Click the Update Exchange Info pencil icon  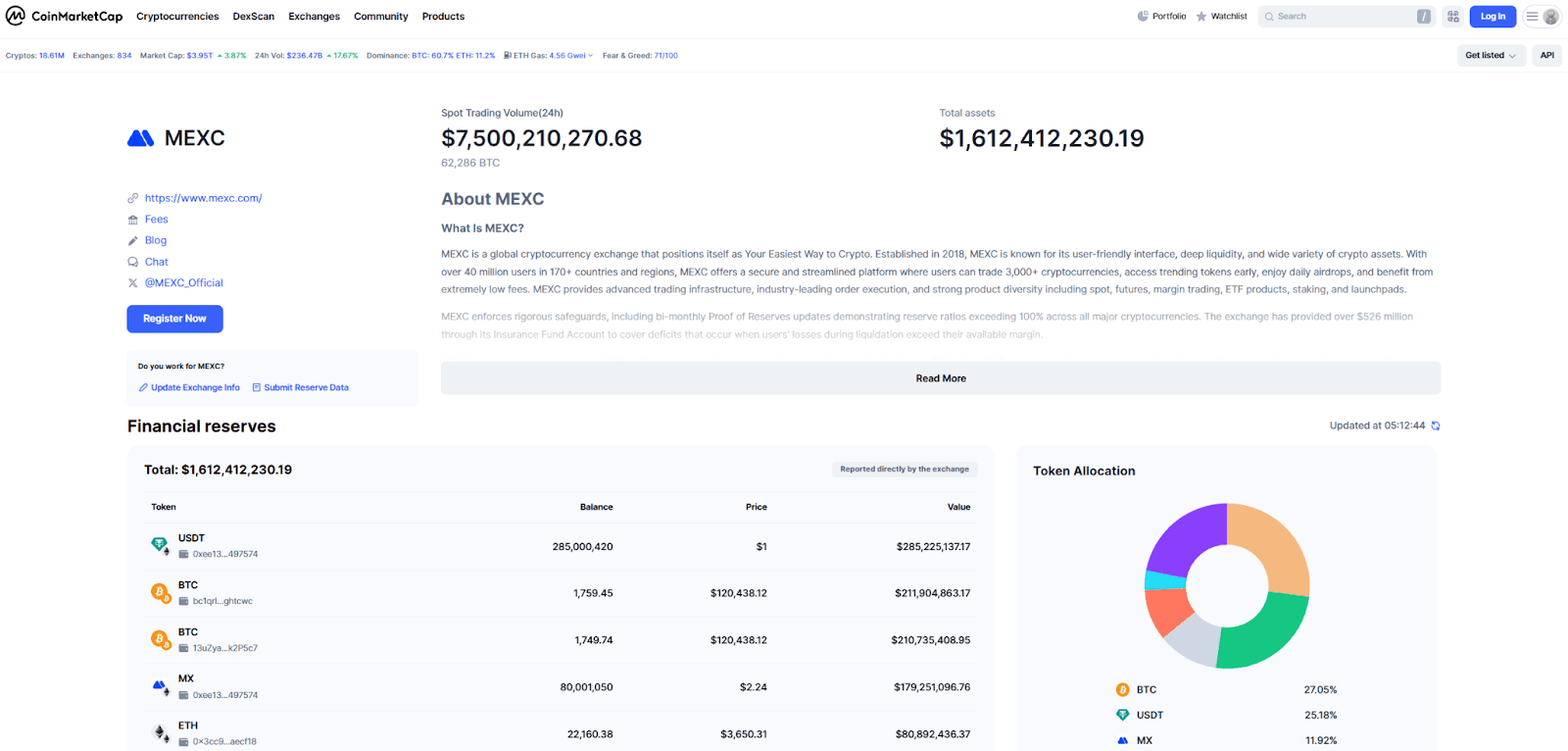pos(143,387)
